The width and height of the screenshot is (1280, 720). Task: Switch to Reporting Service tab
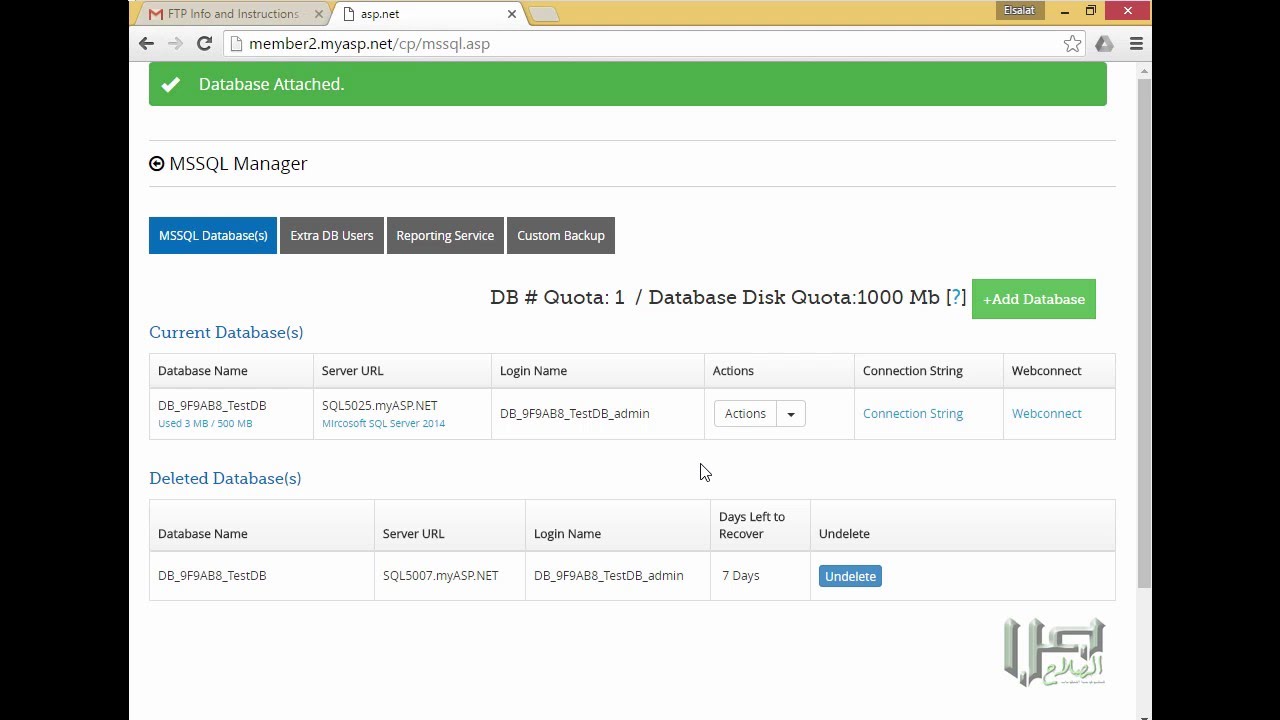coord(445,236)
